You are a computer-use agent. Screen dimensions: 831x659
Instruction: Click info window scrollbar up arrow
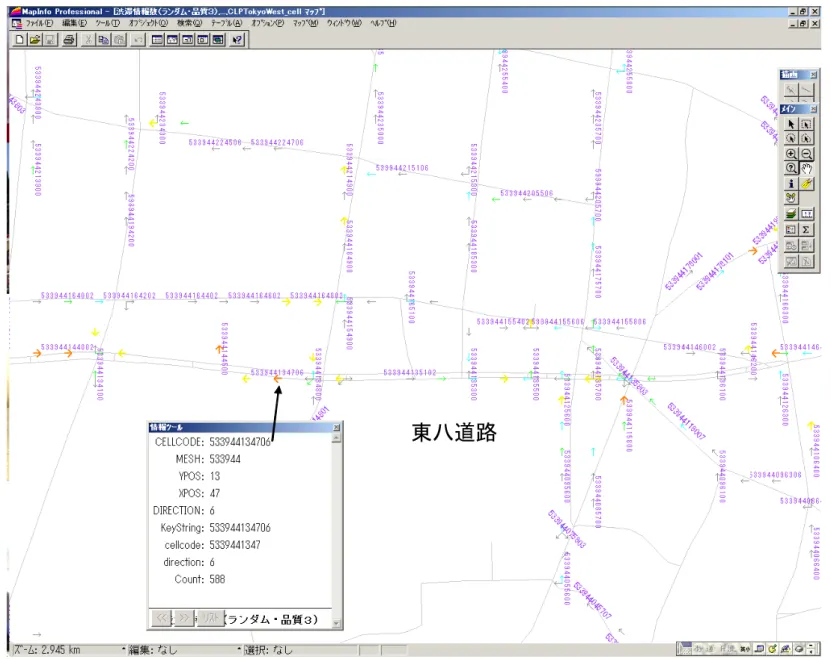coord(336,438)
